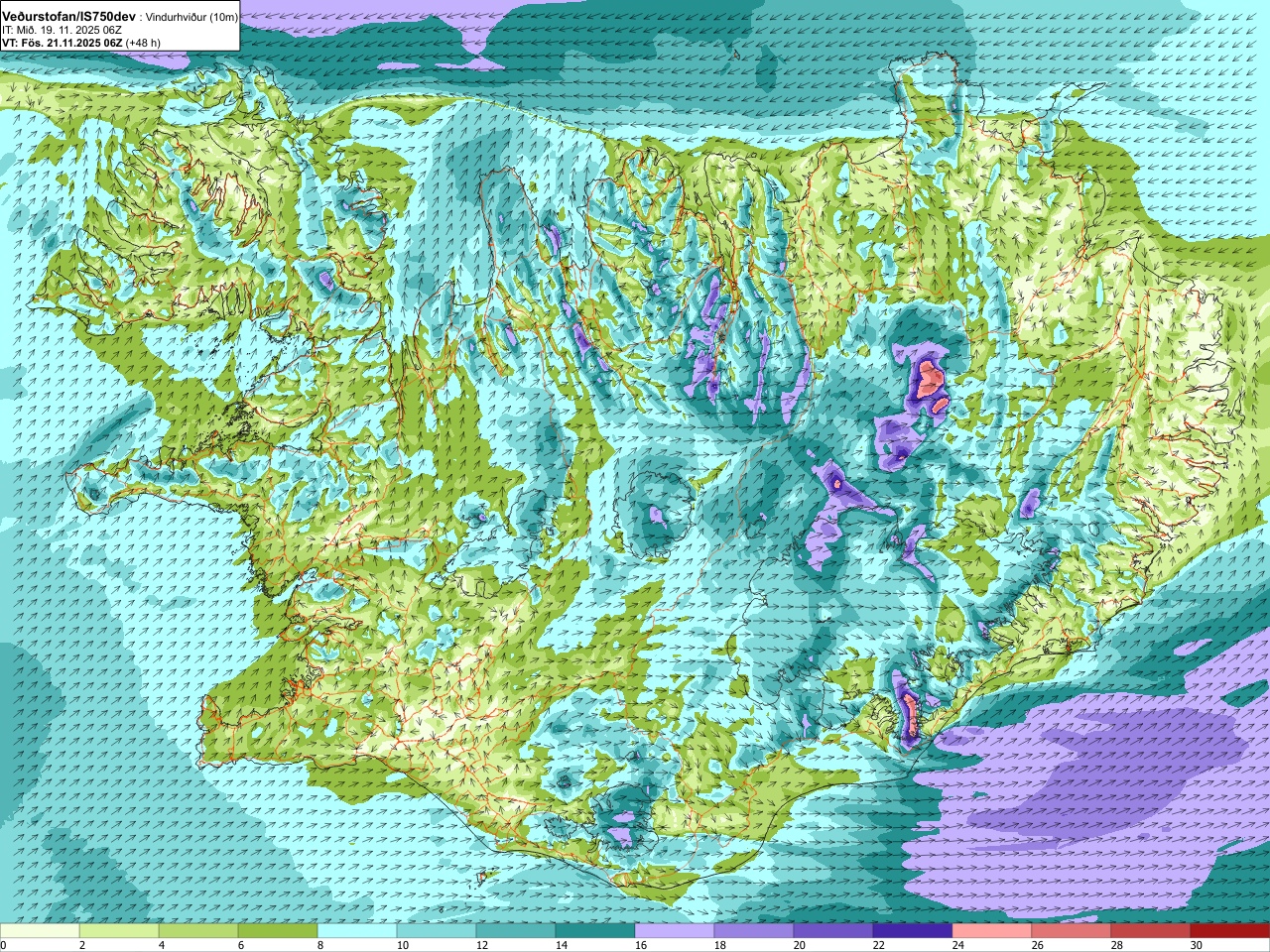
Task: Click the dark red 30+ legend swatch
Action: (1230, 931)
